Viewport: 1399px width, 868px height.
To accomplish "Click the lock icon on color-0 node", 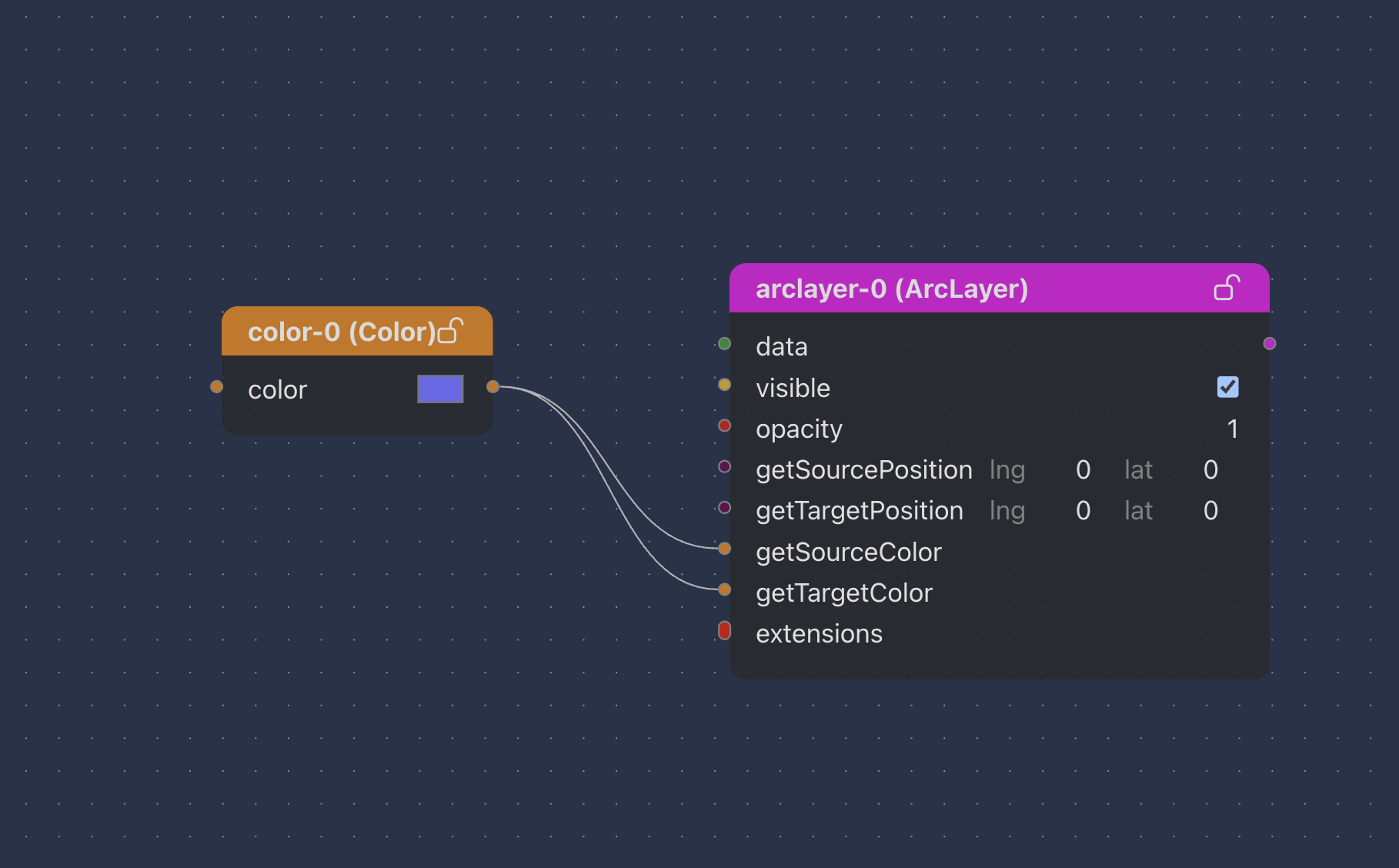I will (x=451, y=331).
